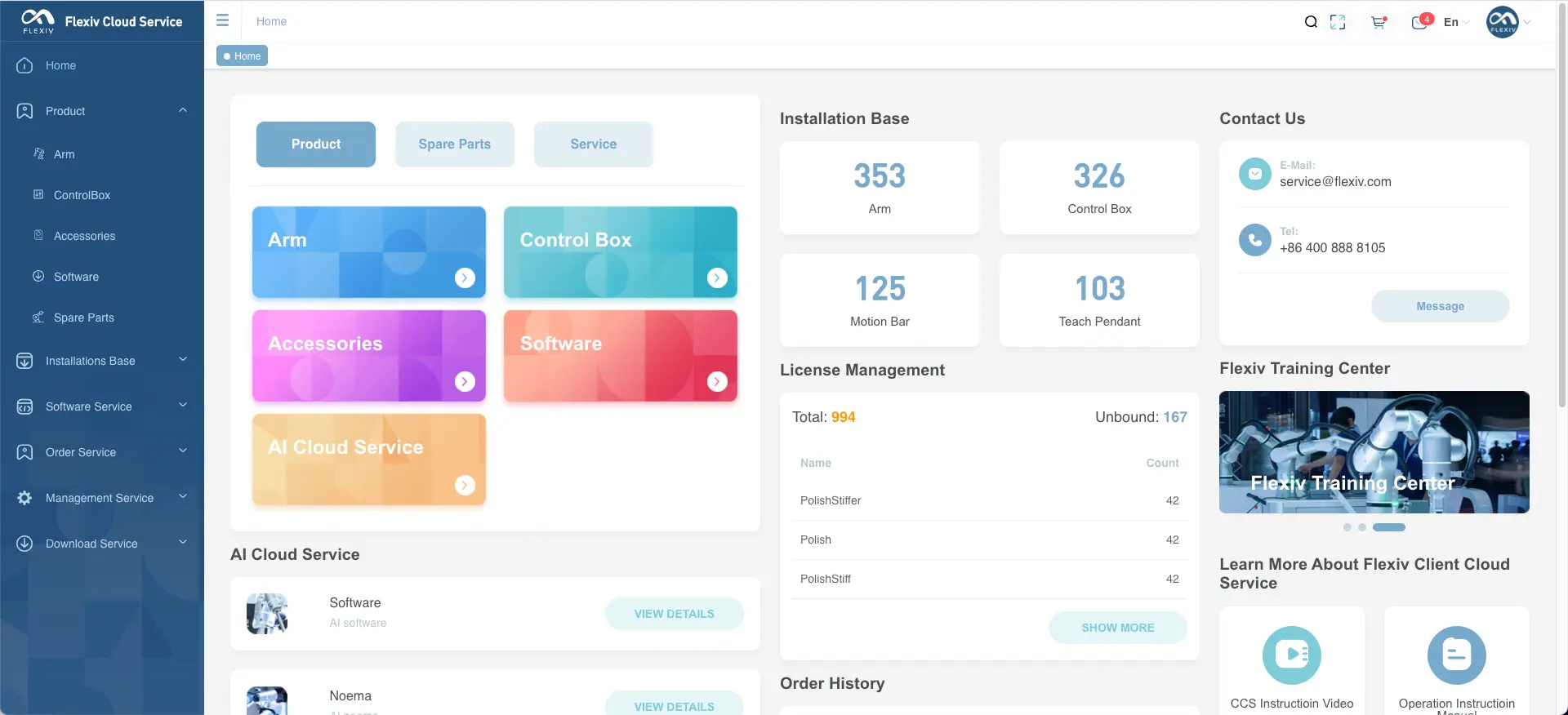
Task: Click the user avatar icon
Action: [x=1503, y=22]
